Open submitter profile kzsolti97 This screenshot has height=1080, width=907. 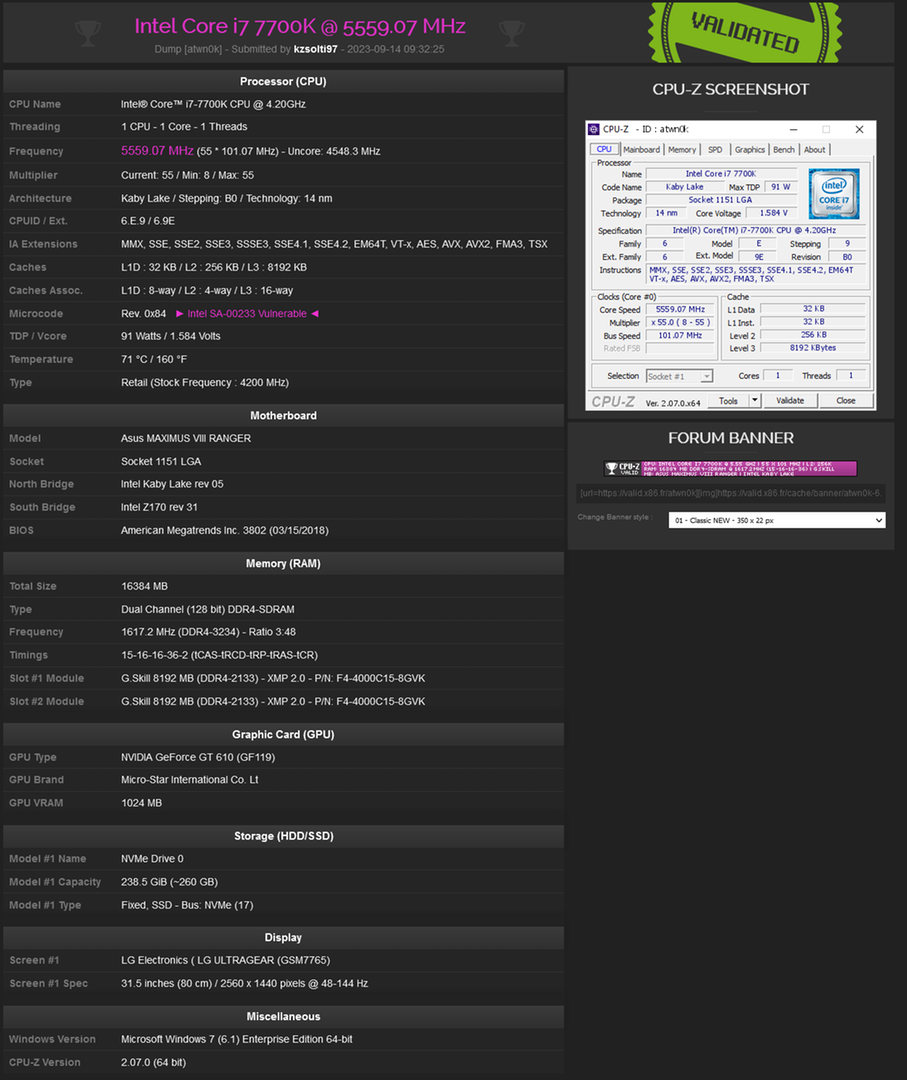pos(315,49)
